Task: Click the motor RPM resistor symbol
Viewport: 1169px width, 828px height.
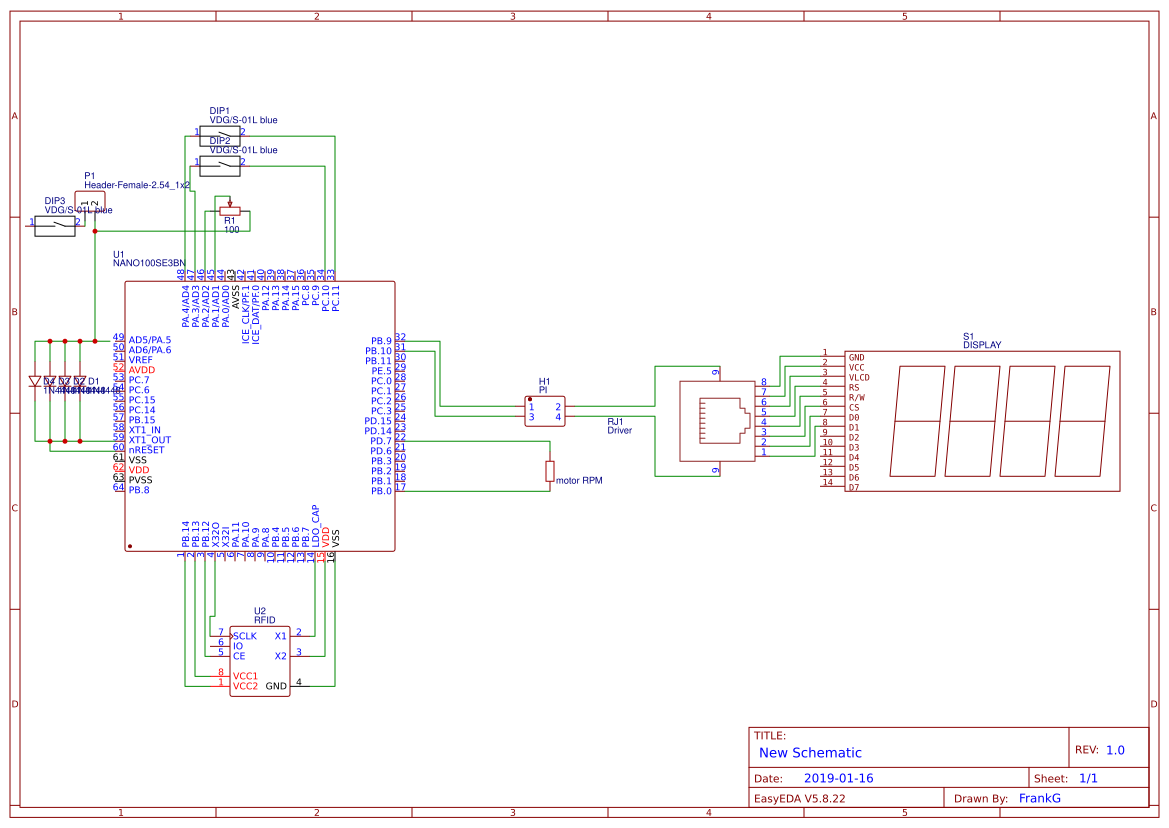Action: 551,470
